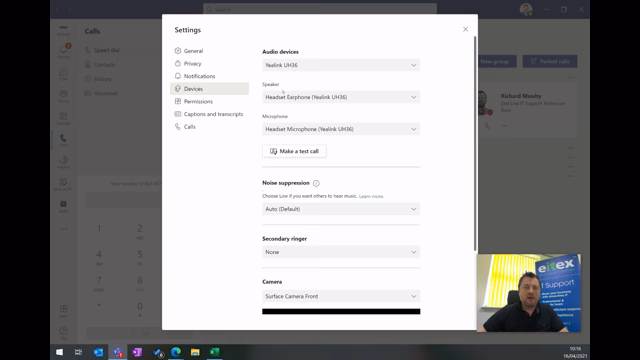Open Excel from taskbar
This screenshot has height=360, width=640.
pyautogui.click(x=215, y=352)
